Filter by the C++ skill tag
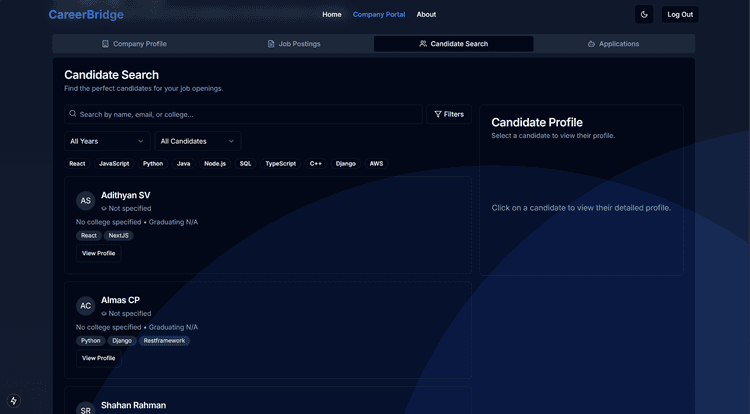This screenshot has height=414, width=750. [316, 163]
